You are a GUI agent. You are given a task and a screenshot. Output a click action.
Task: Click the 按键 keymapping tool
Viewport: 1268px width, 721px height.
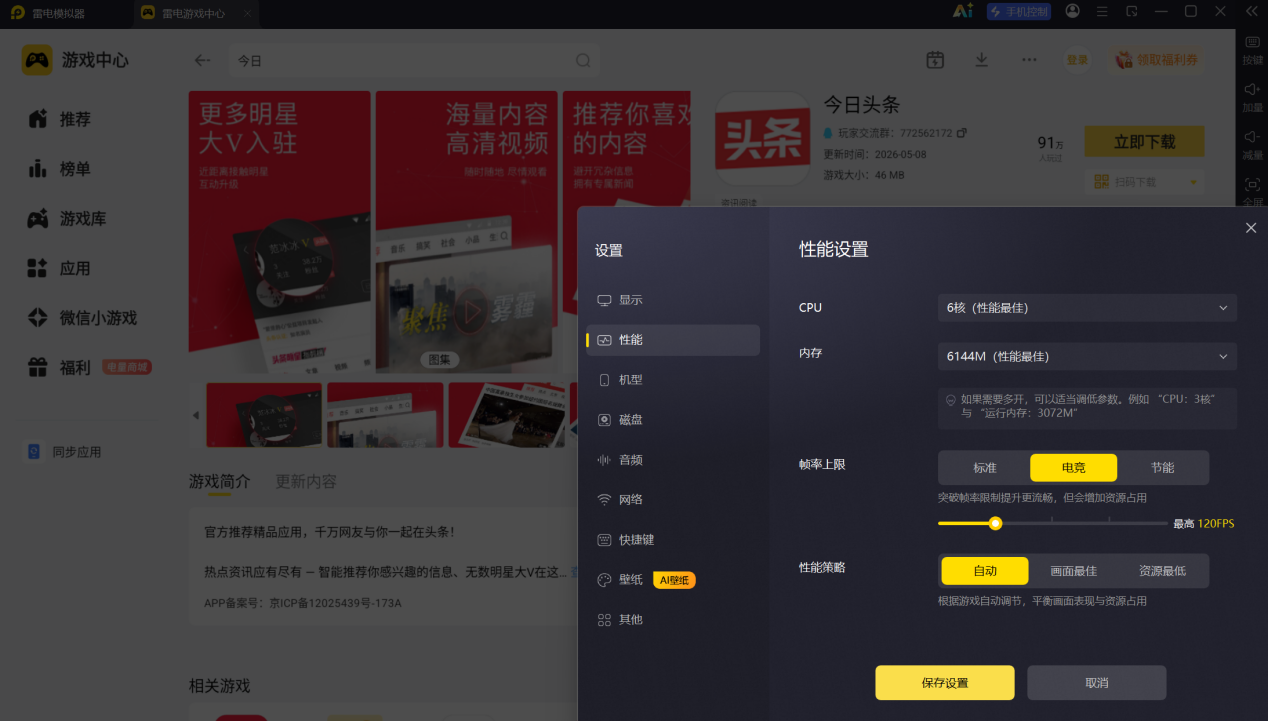(1252, 50)
